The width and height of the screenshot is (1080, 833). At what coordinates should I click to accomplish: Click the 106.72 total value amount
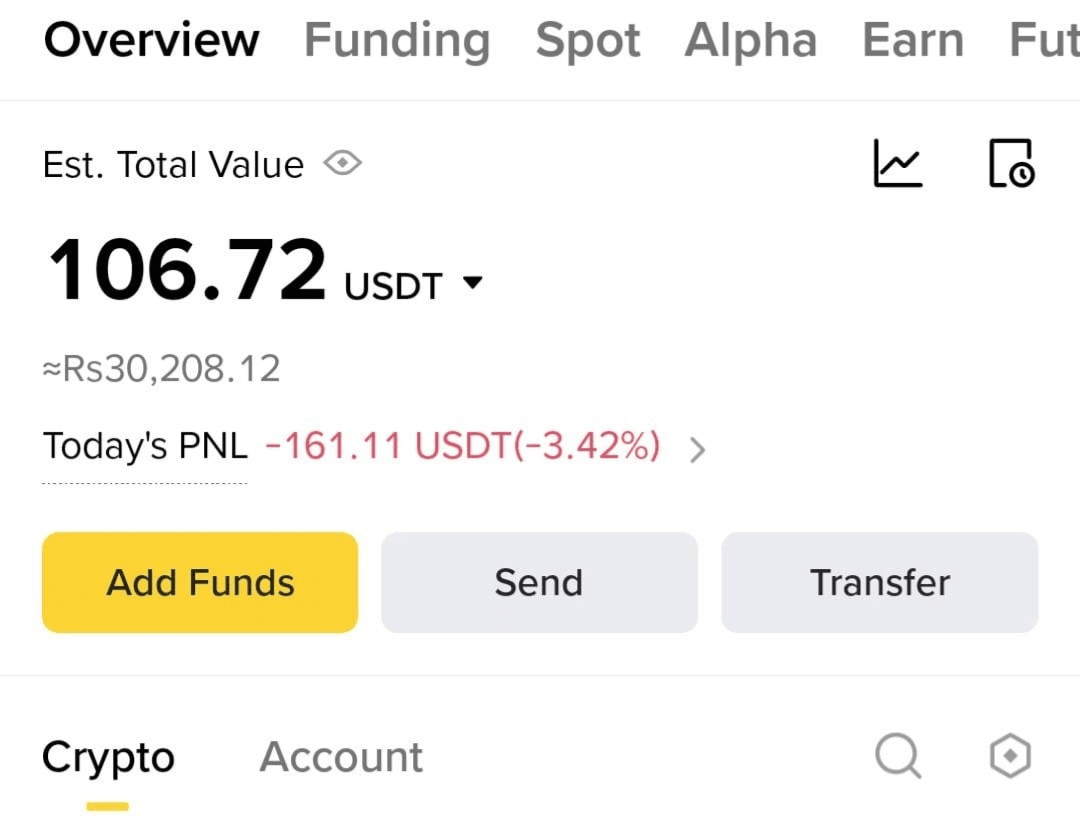[187, 269]
